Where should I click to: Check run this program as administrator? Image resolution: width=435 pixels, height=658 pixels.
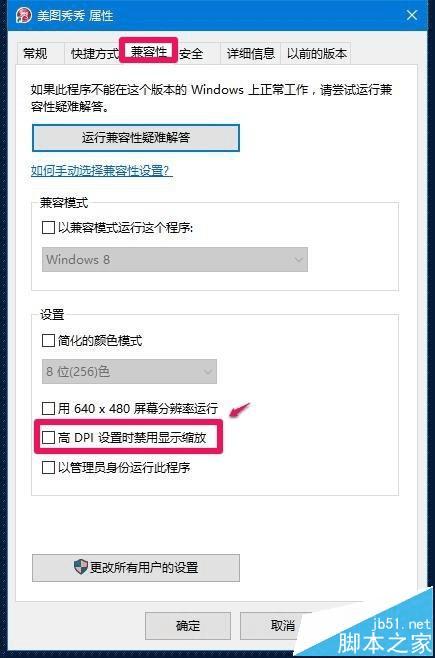[x=48, y=467]
